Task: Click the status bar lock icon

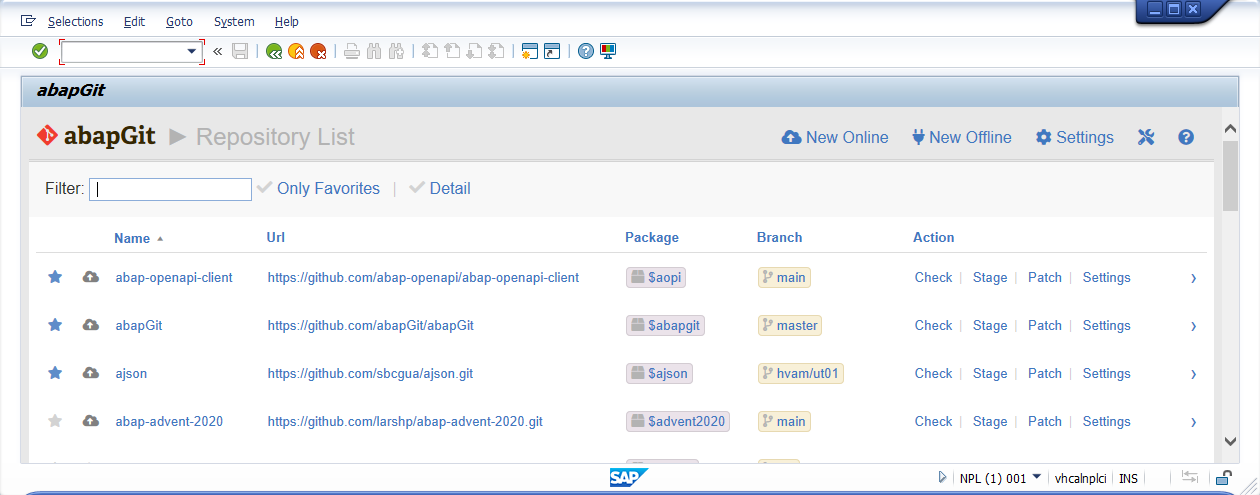Action: coord(1222,478)
